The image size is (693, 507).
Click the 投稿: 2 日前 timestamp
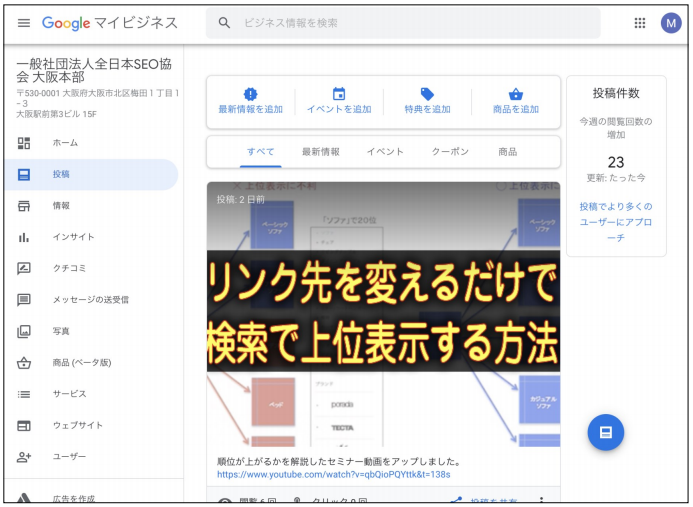coord(240,200)
